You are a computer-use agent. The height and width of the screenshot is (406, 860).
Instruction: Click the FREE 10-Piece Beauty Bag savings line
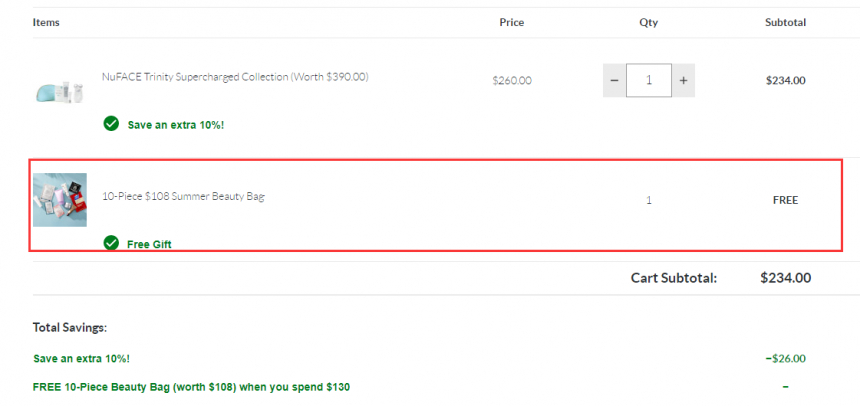click(x=191, y=387)
